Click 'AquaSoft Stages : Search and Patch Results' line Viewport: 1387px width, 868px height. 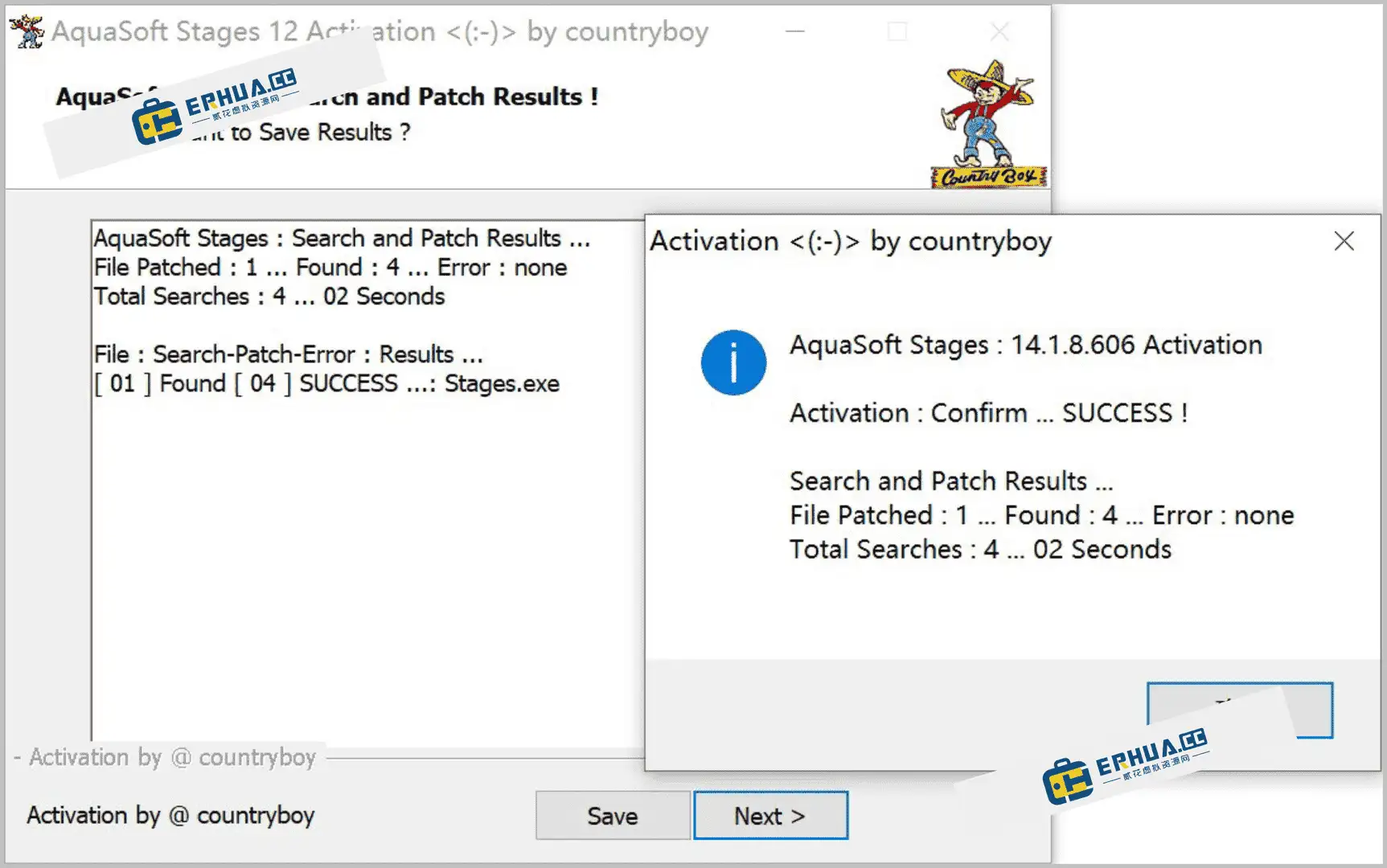[x=342, y=238]
